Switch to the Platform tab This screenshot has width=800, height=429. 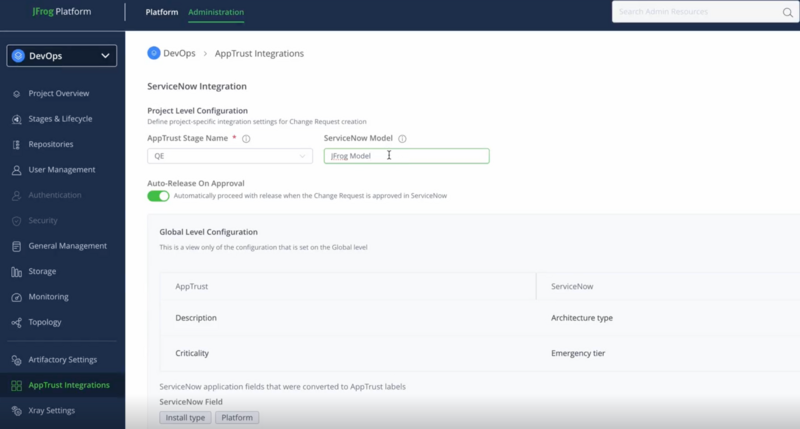pos(162,12)
